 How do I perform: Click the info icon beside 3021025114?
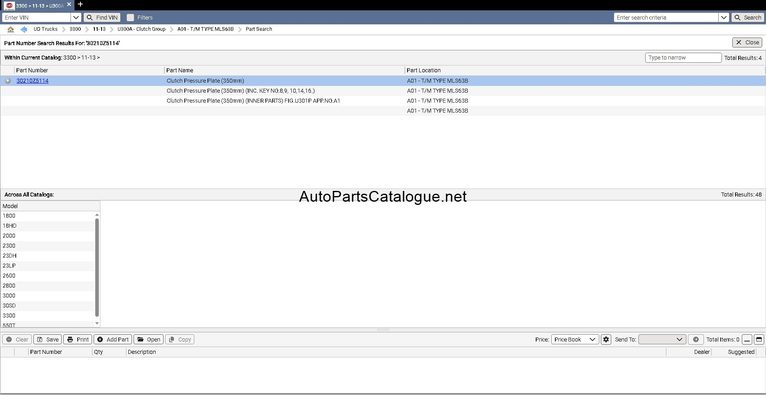8,81
